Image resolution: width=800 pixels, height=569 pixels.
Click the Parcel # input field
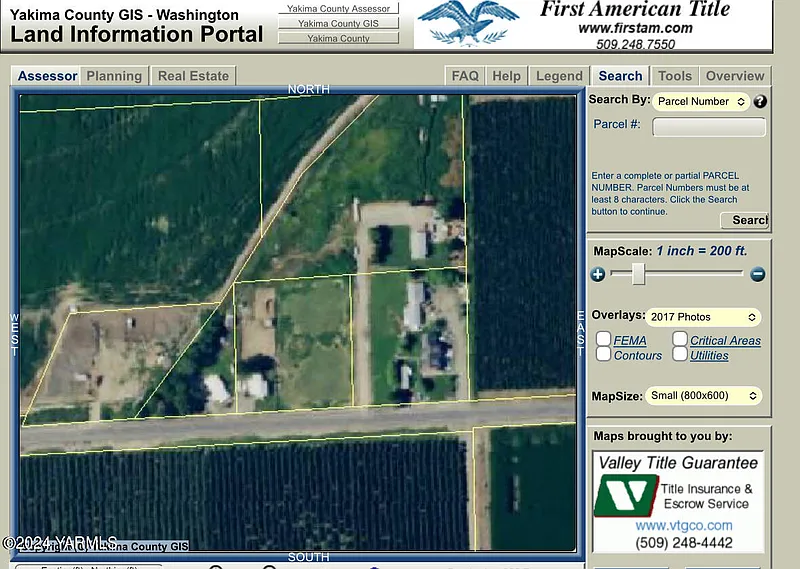[709, 127]
